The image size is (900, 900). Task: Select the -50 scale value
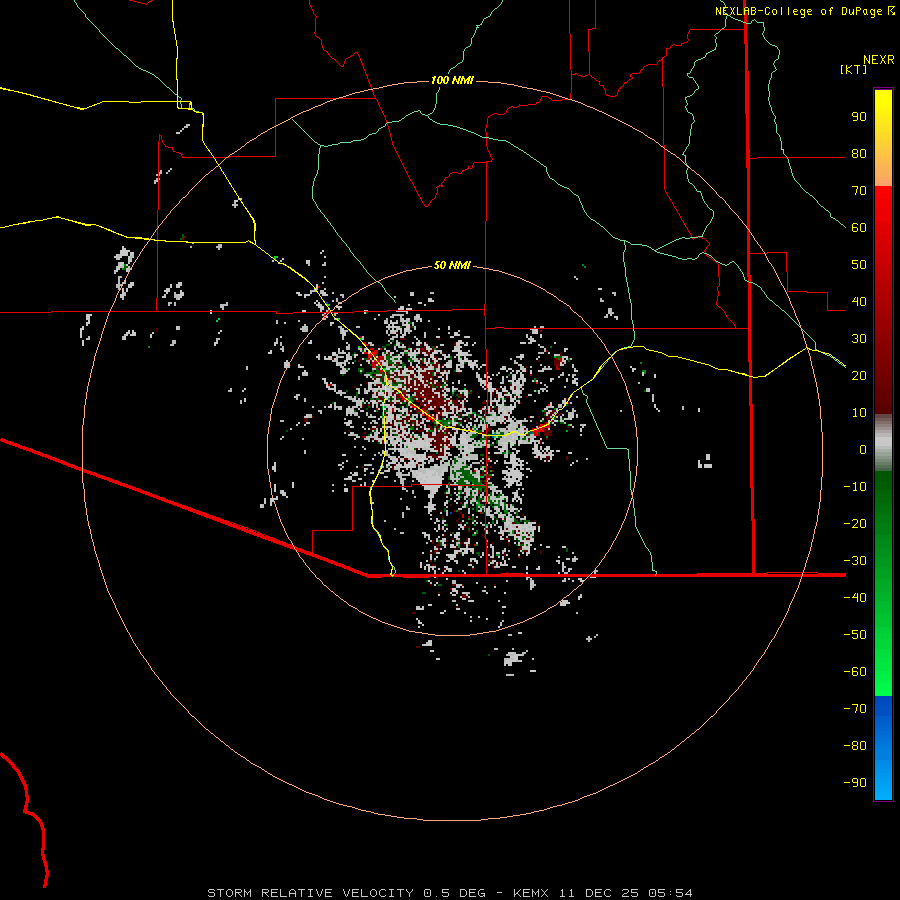(x=855, y=635)
